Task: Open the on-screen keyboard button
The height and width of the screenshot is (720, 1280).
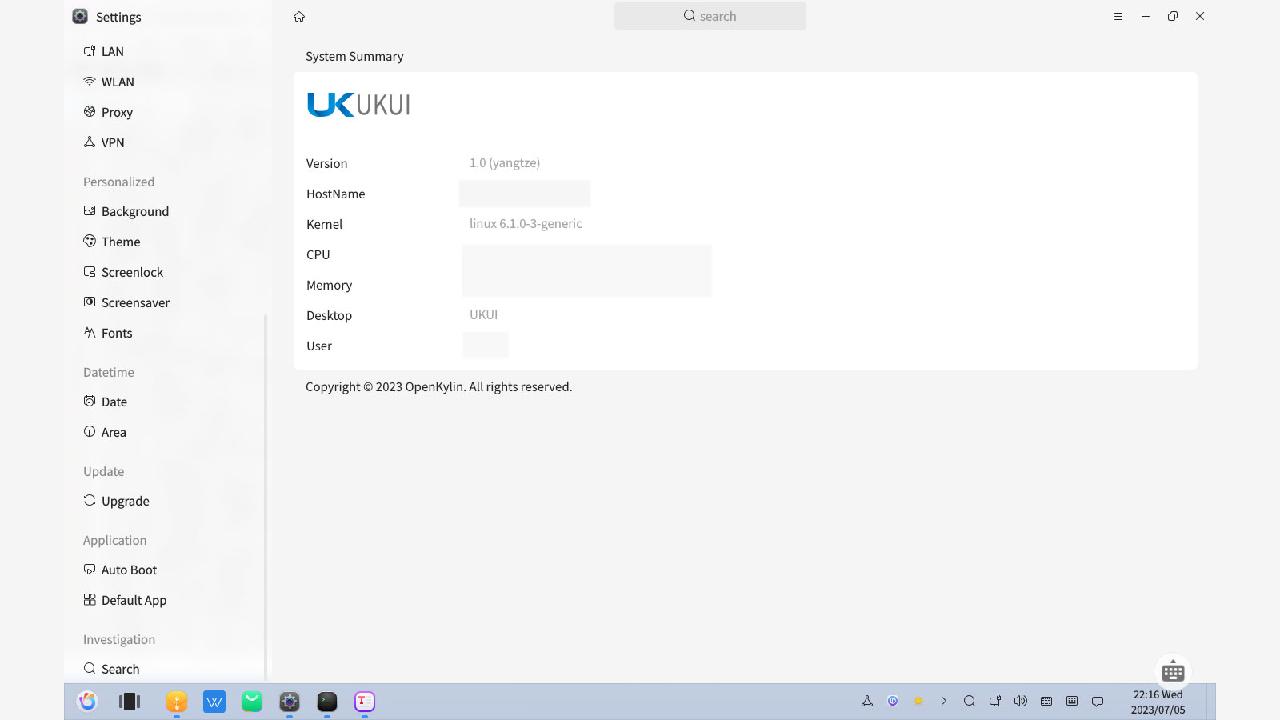Action: [1173, 672]
